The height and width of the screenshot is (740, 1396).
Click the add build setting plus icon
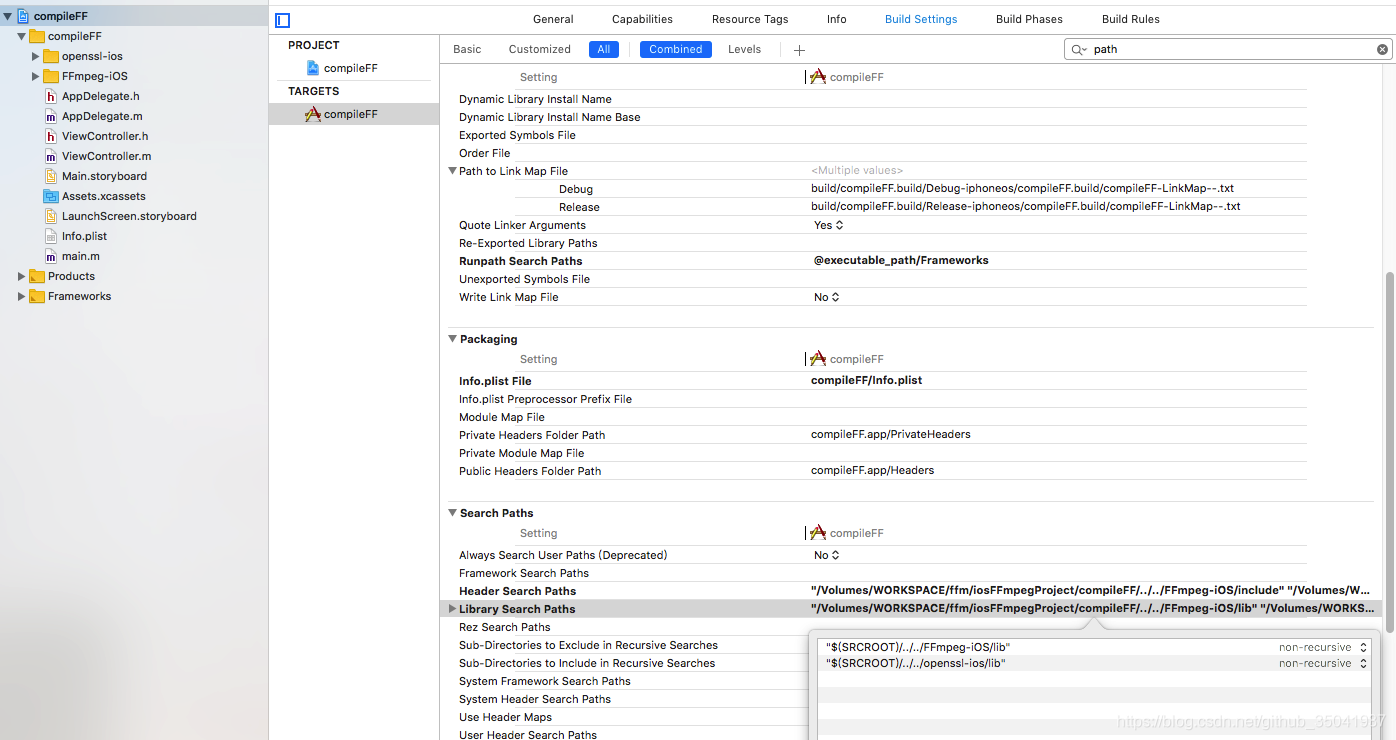coord(799,50)
